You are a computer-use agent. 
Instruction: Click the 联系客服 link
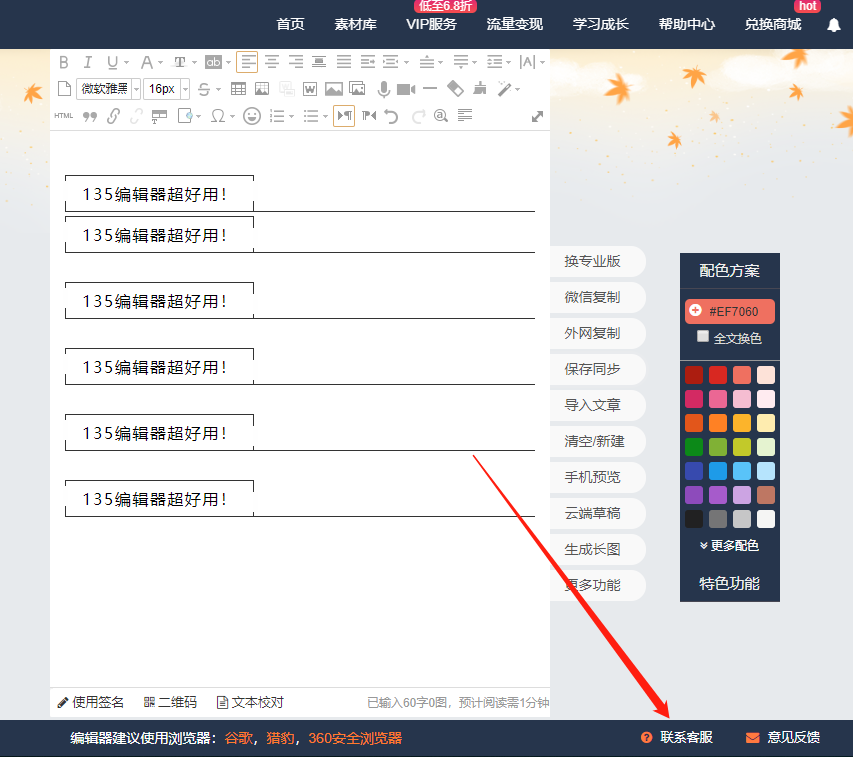(x=677, y=737)
